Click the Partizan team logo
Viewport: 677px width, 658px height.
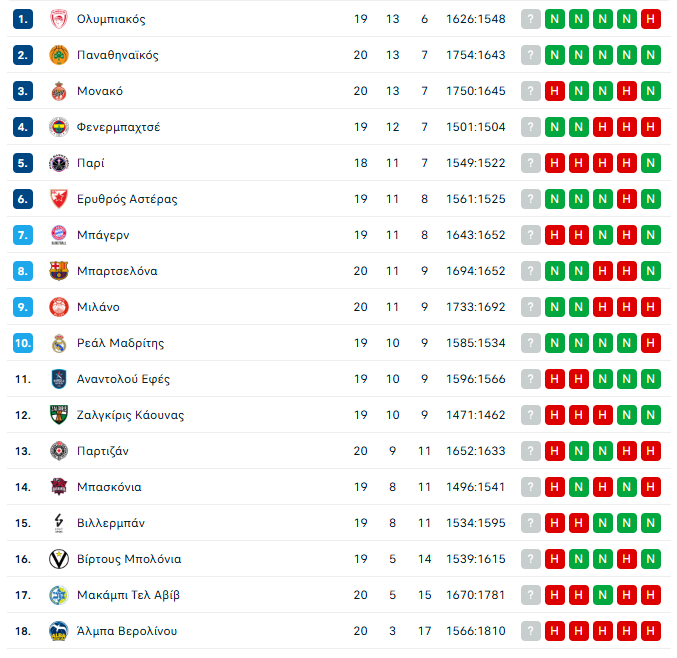pos(58,451)
